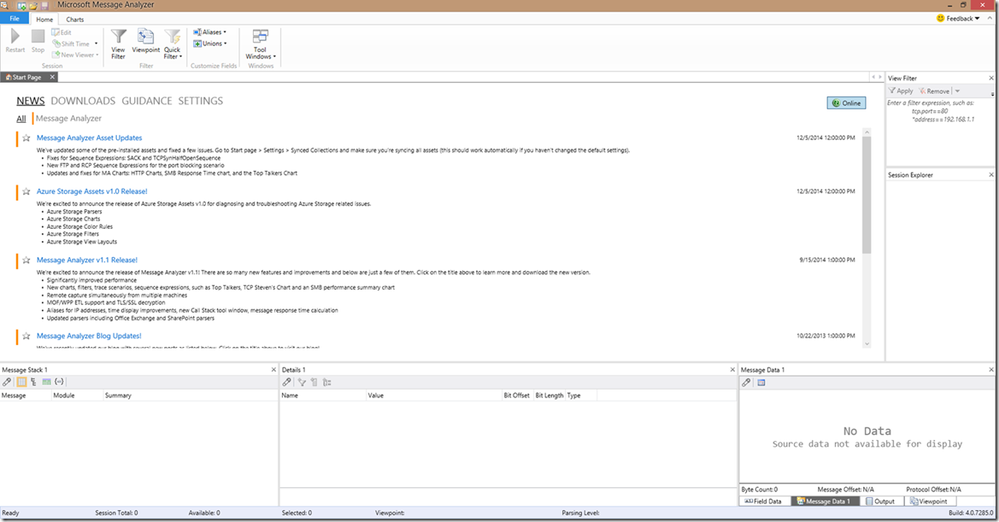Click Apply in the View Filter panel

pos(901,91)
